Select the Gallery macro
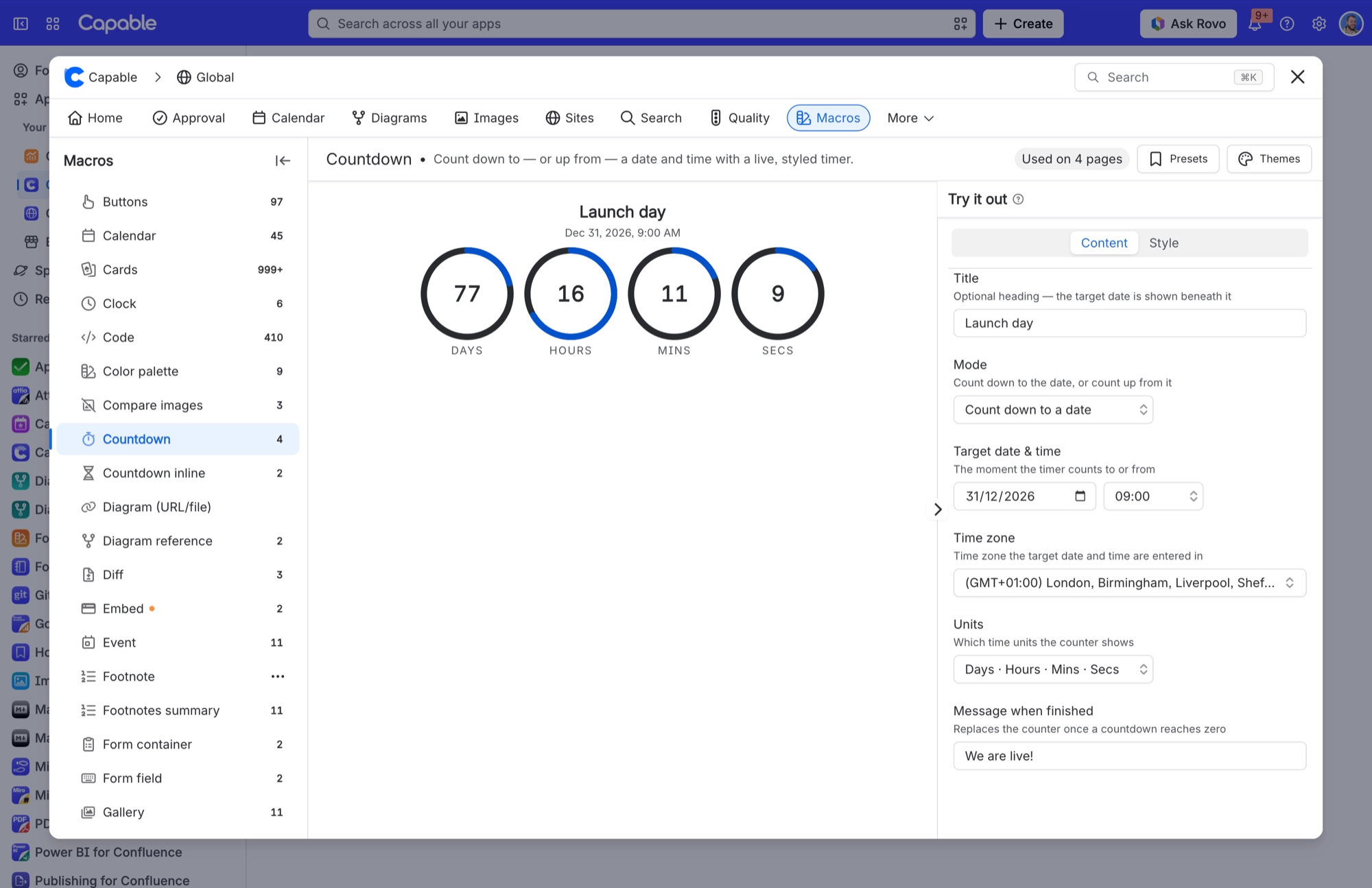The image size is (1372, 888). 178,813
